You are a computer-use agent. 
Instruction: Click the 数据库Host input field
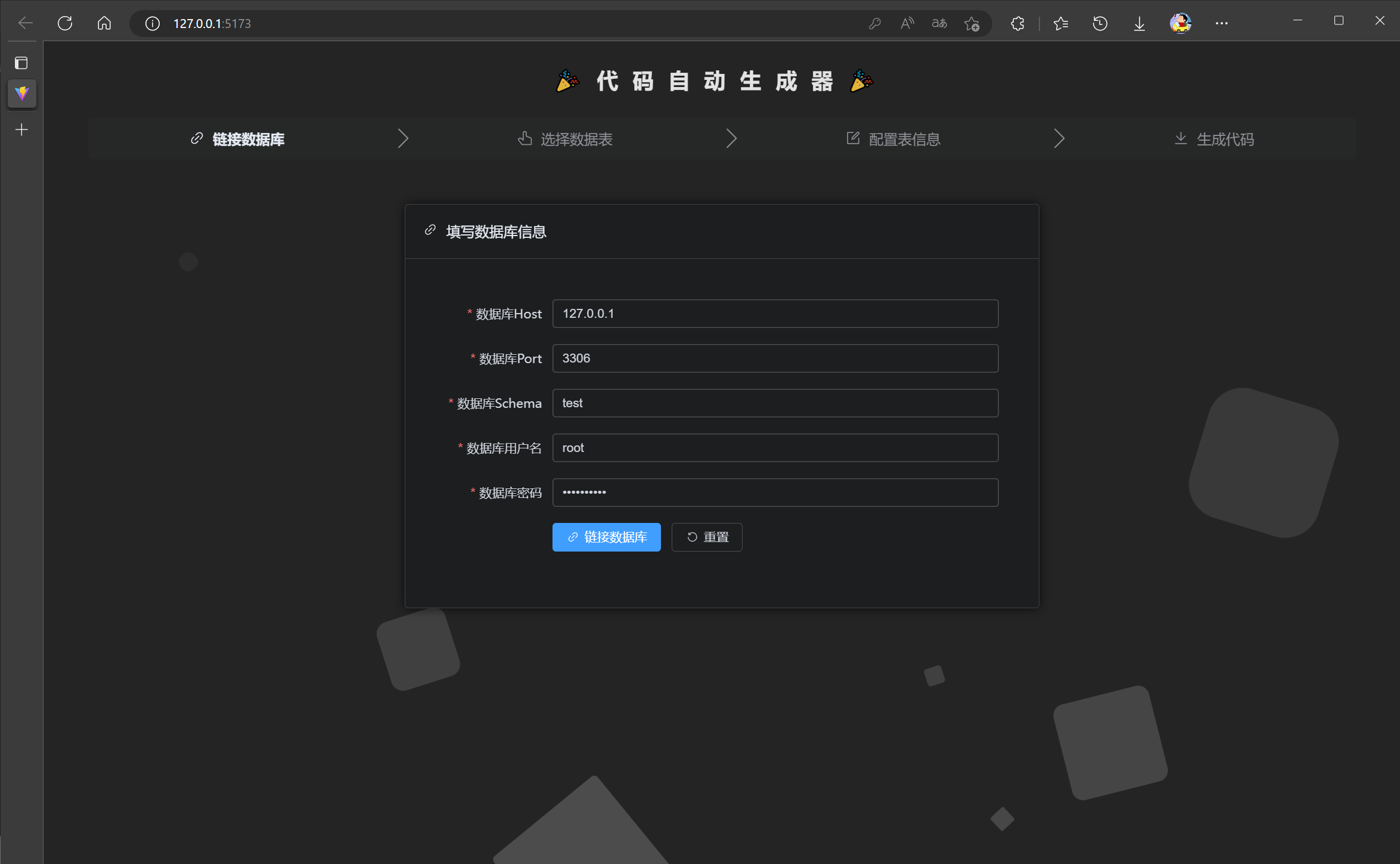click(775, 314)
